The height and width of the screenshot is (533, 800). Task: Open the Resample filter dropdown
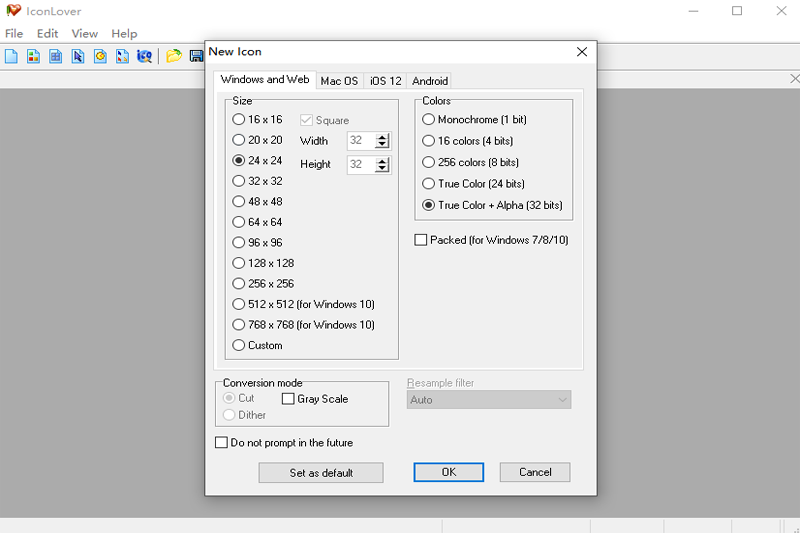(489, 400)
